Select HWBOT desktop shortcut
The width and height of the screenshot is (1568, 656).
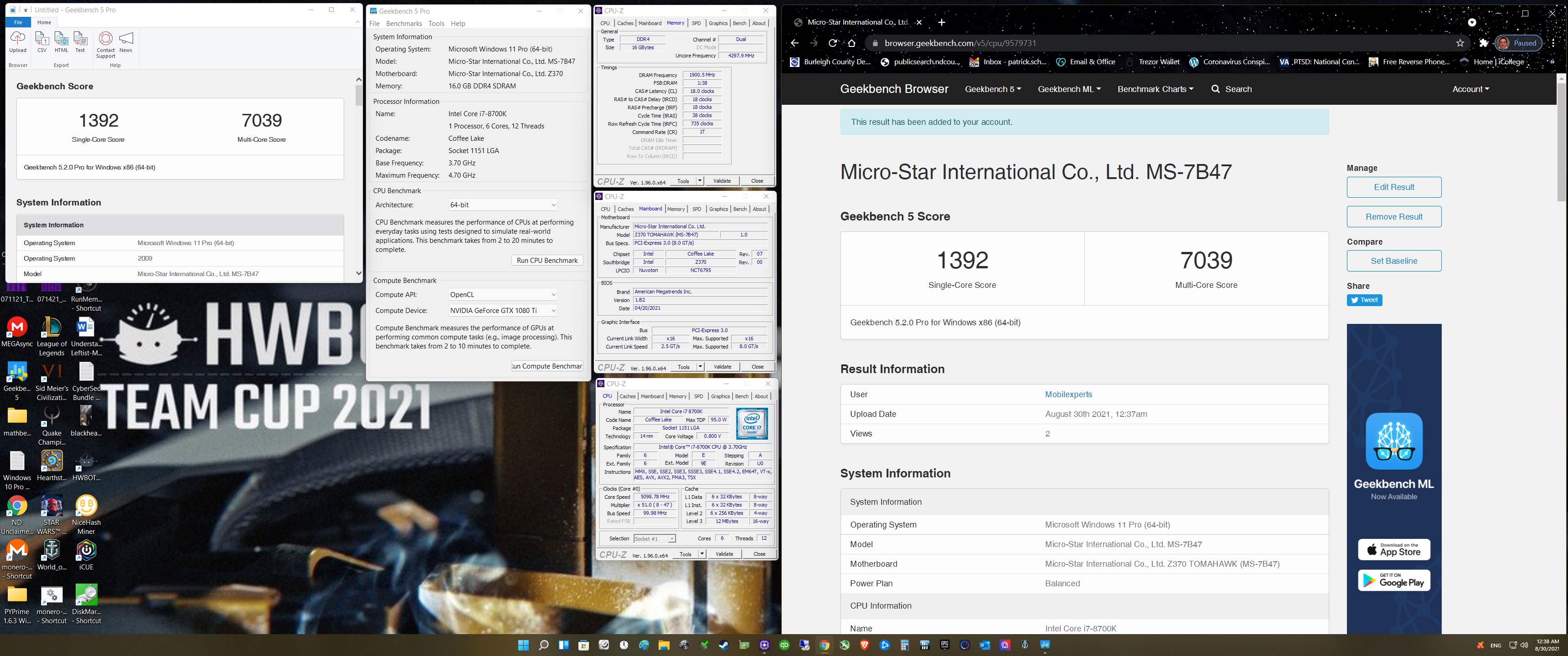click(86, 466)
